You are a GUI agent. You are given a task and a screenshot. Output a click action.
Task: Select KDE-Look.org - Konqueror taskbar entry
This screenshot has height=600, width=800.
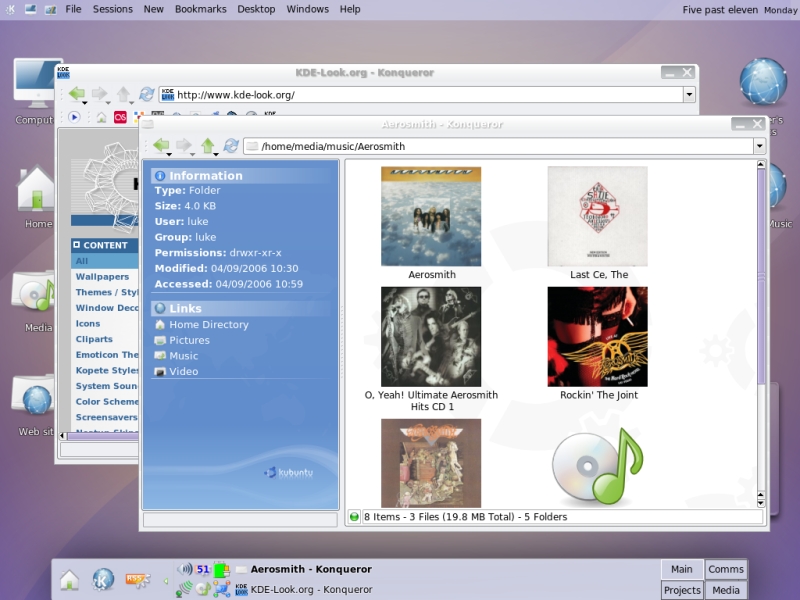[x=304, y=589]
